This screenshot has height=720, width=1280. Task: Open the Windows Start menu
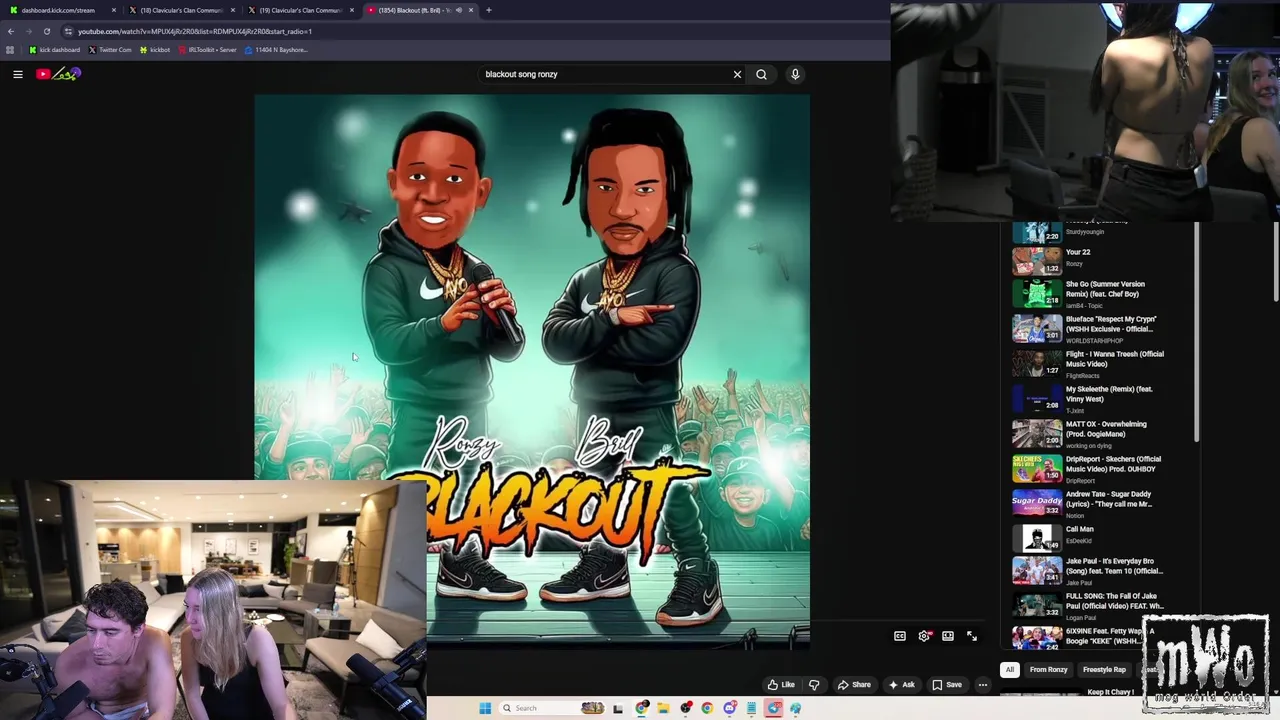pyautogui.click(x=485, y=708)
